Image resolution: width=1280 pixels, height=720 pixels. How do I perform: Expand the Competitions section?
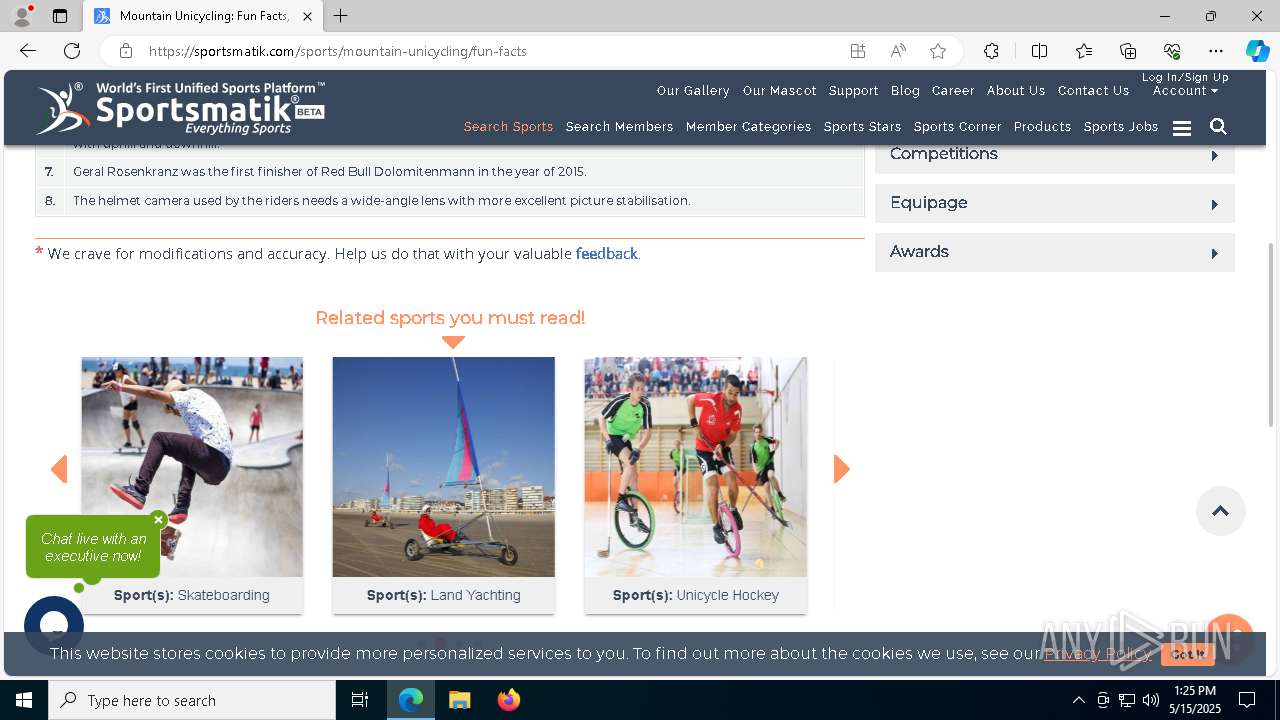pyautogui.click(x=1055, y=155)
